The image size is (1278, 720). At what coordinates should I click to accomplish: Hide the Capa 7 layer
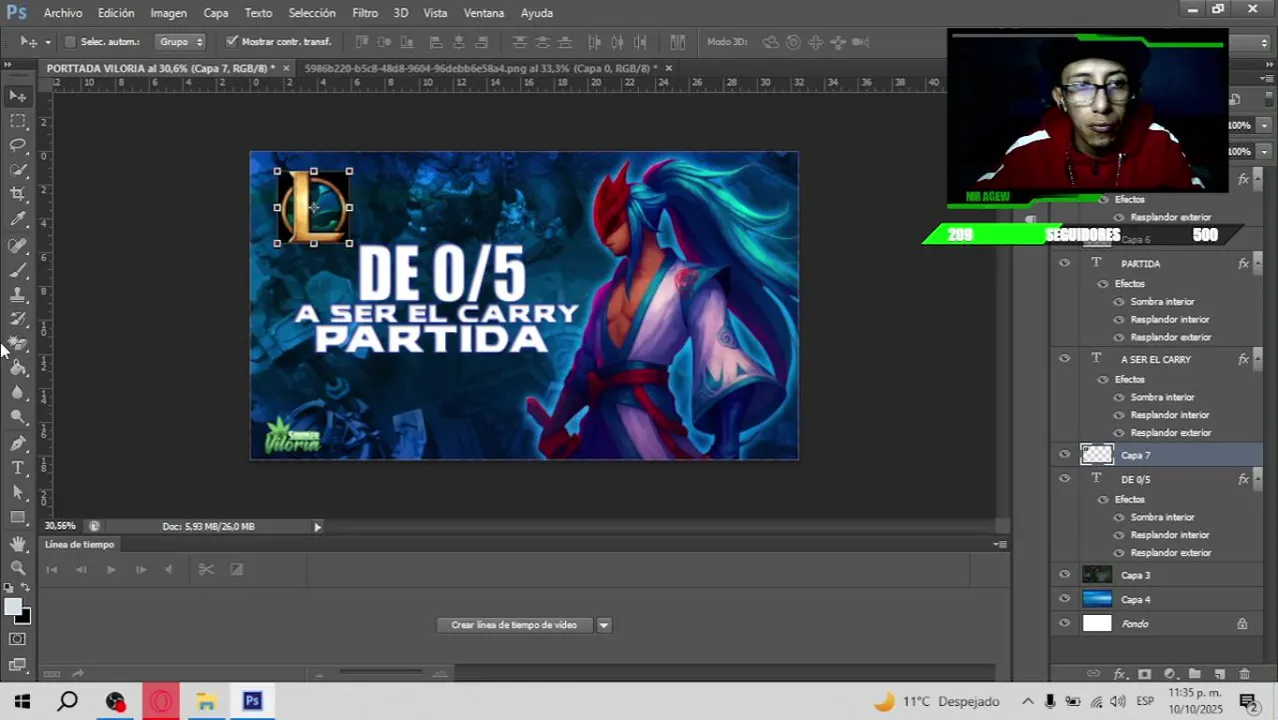tap(1064, 455)
